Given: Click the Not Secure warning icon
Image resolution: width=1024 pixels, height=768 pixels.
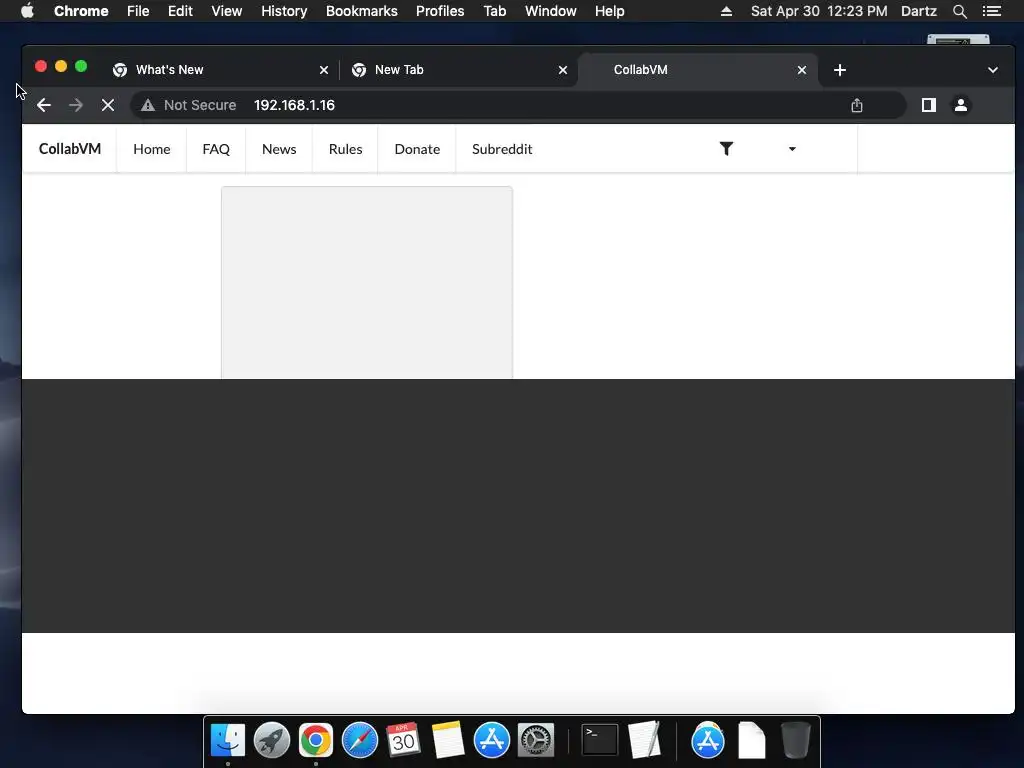Looking at the screenshot, I should tap(148, 105).
